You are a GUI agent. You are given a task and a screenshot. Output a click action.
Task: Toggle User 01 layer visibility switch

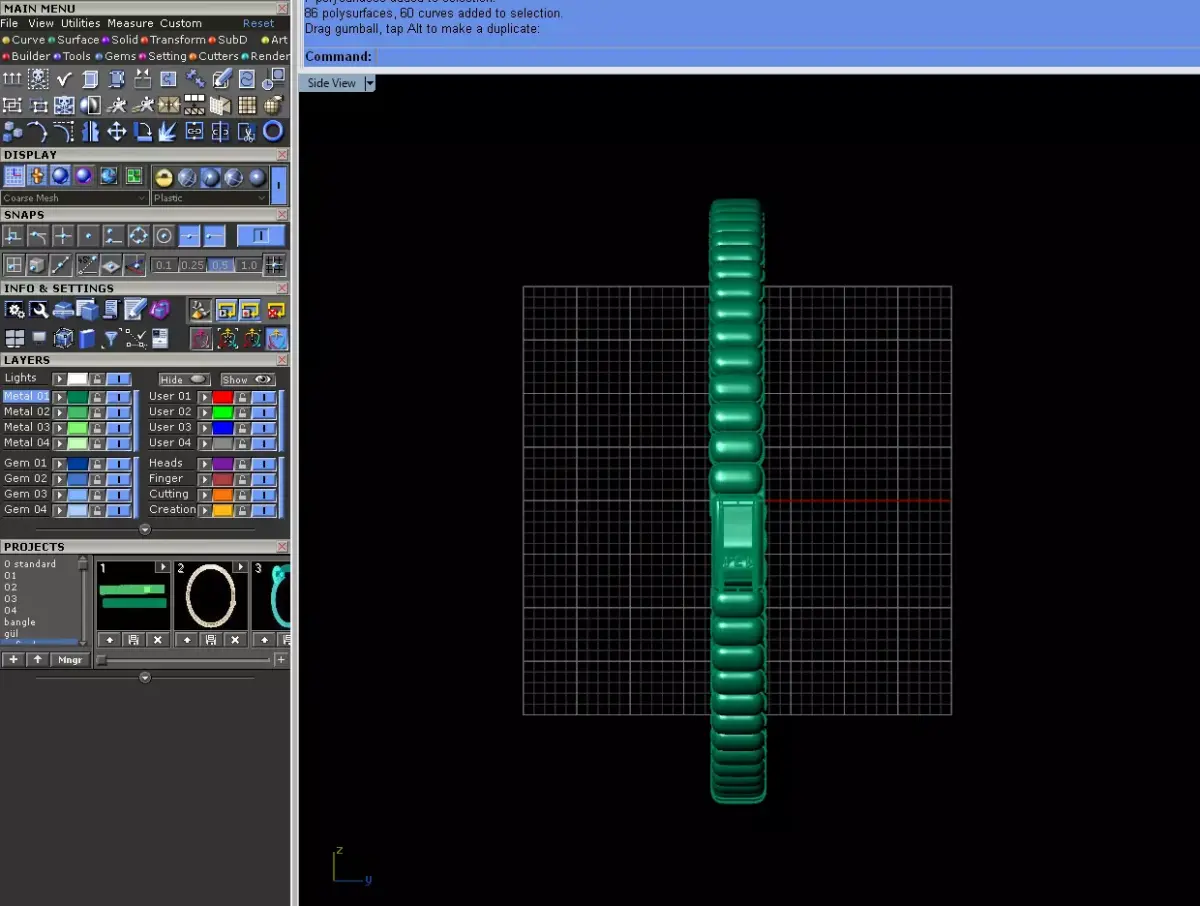264,397
